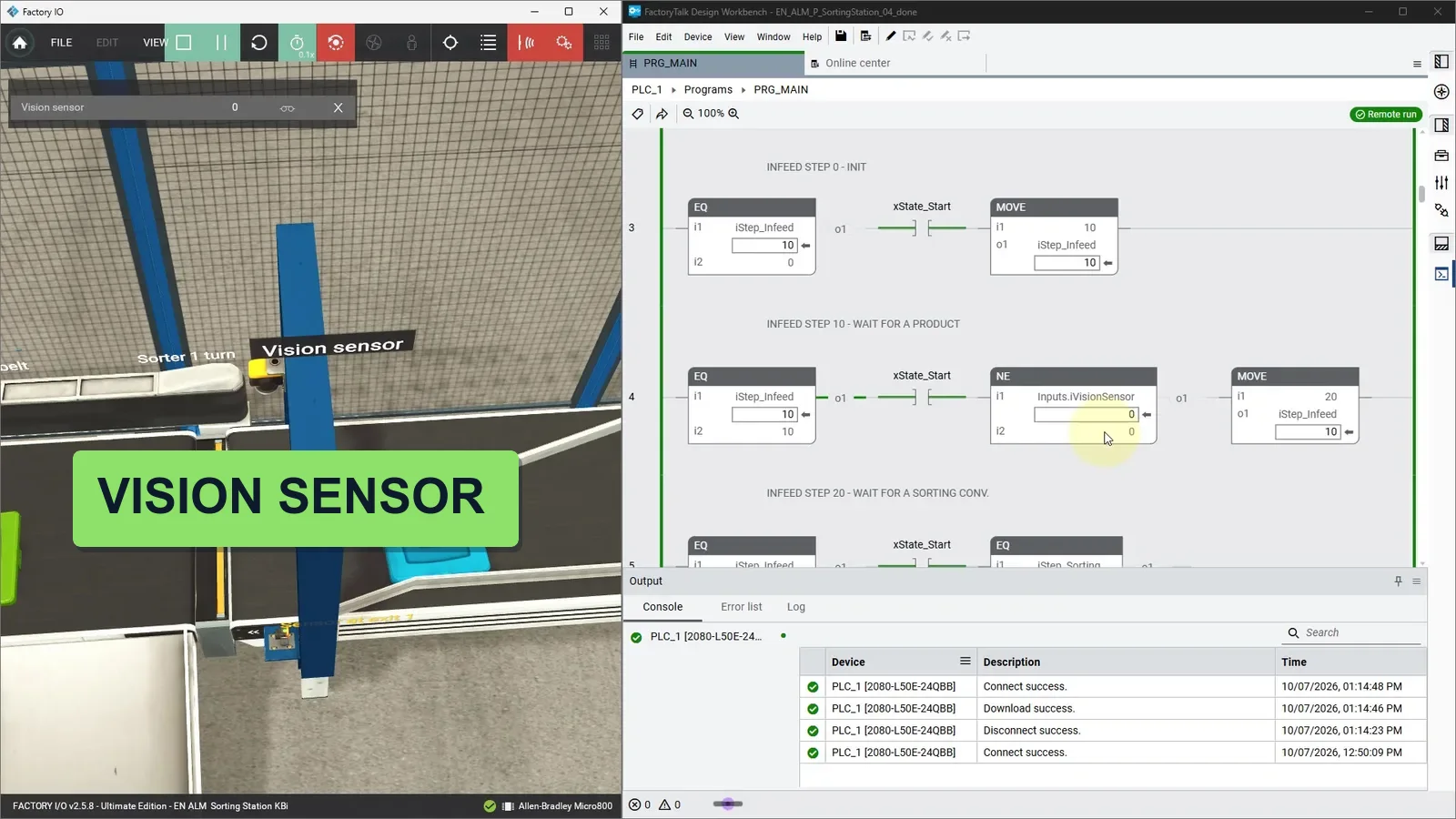This screenshot has height=819, width=1456.
Task: Pin the Output panel with the pin icon
Action: tap(1399, 581)
